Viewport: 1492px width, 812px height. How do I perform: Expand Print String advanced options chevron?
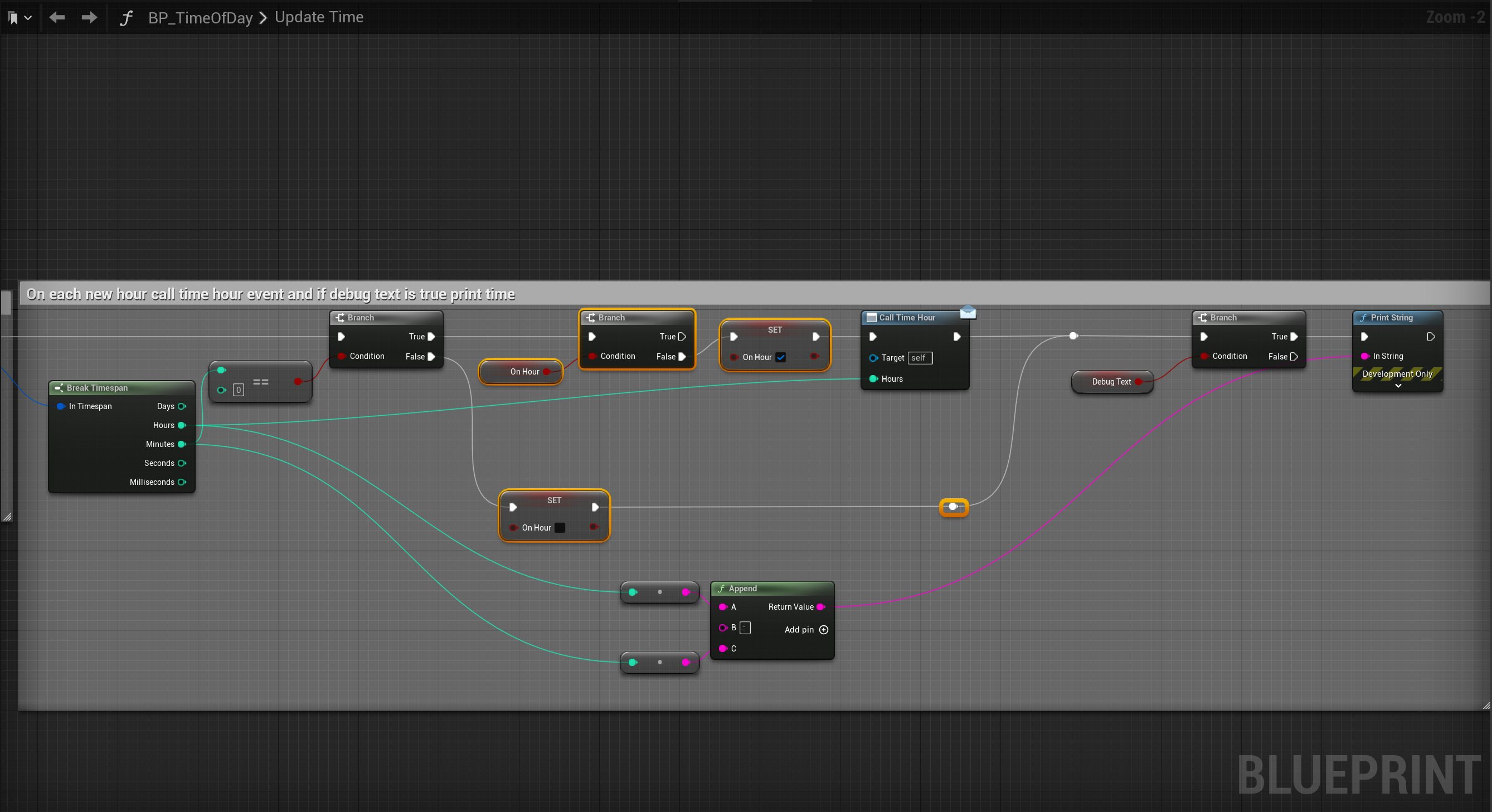click(x=1398, y=386)
